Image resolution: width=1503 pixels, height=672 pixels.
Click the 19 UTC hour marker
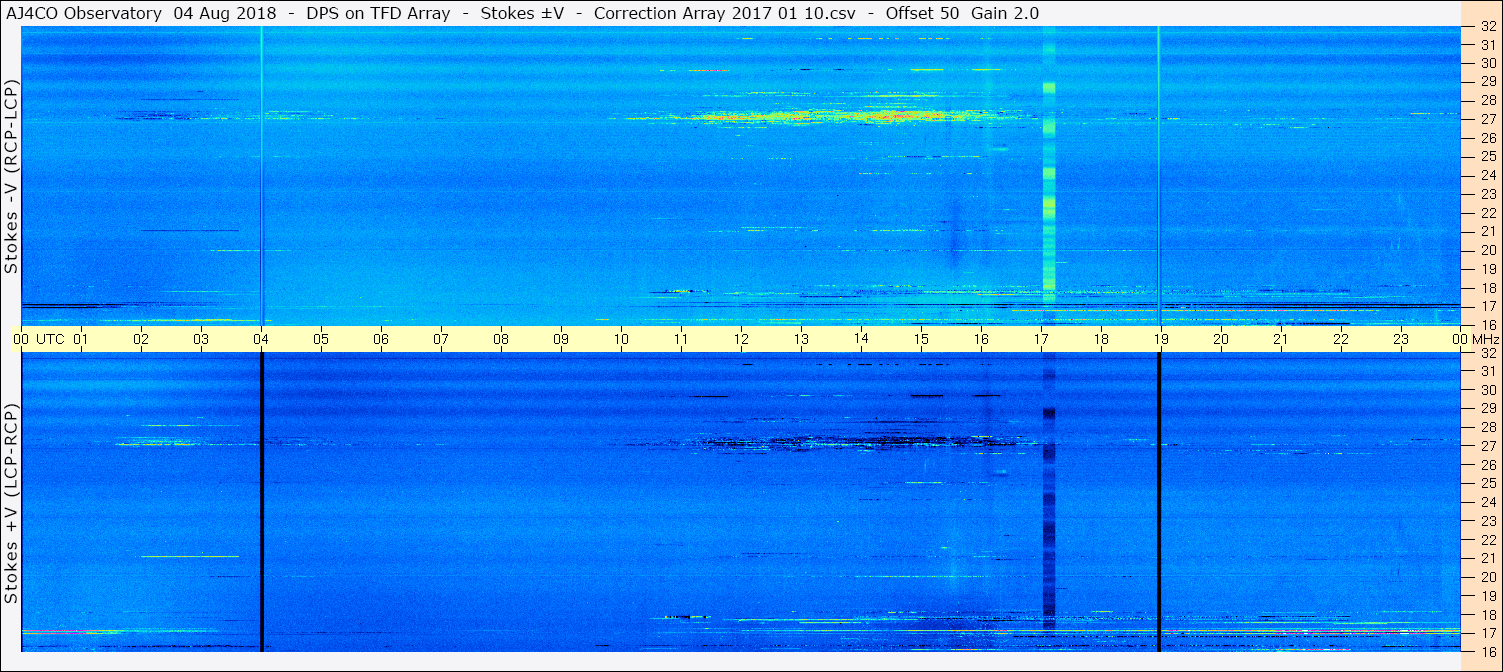coord(1161,339)
